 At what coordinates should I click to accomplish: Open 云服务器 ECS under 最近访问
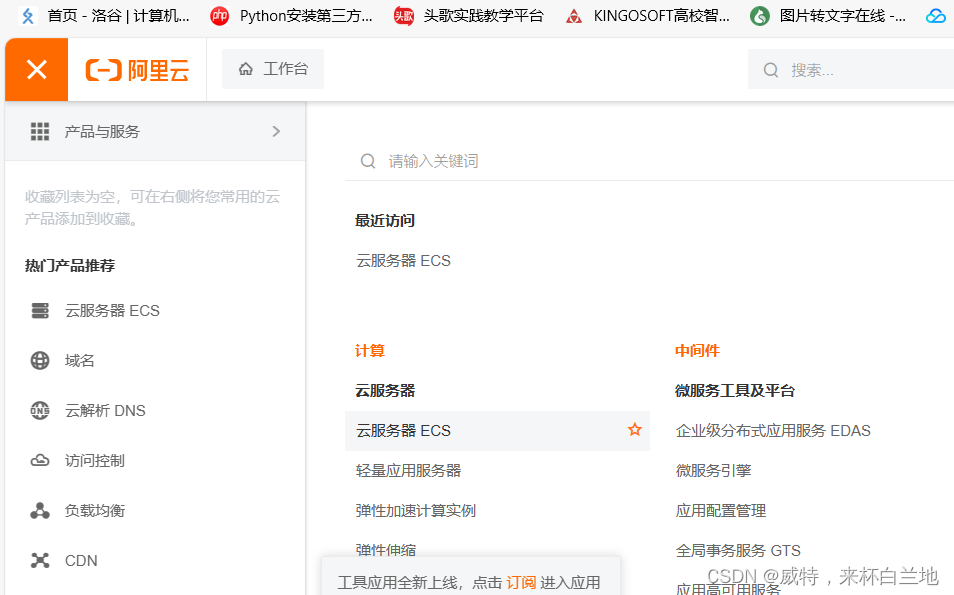(x=403, y=260)
